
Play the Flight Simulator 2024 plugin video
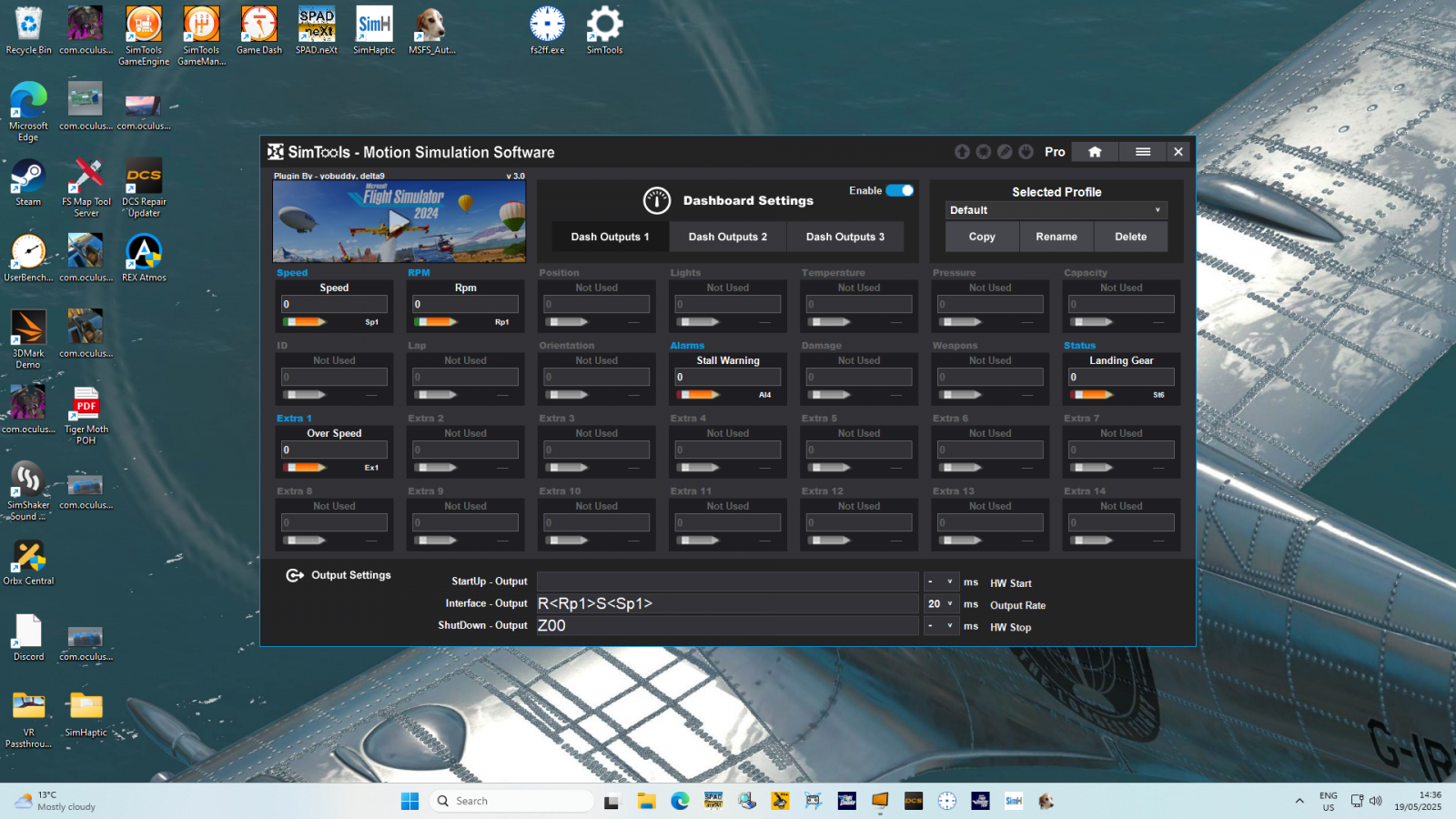pyautogui.click(x=399, y=221)
